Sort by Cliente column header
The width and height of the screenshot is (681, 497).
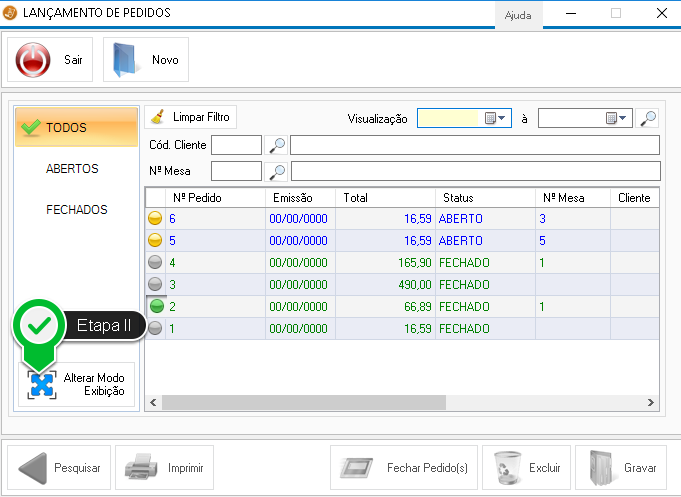[635, 198]
